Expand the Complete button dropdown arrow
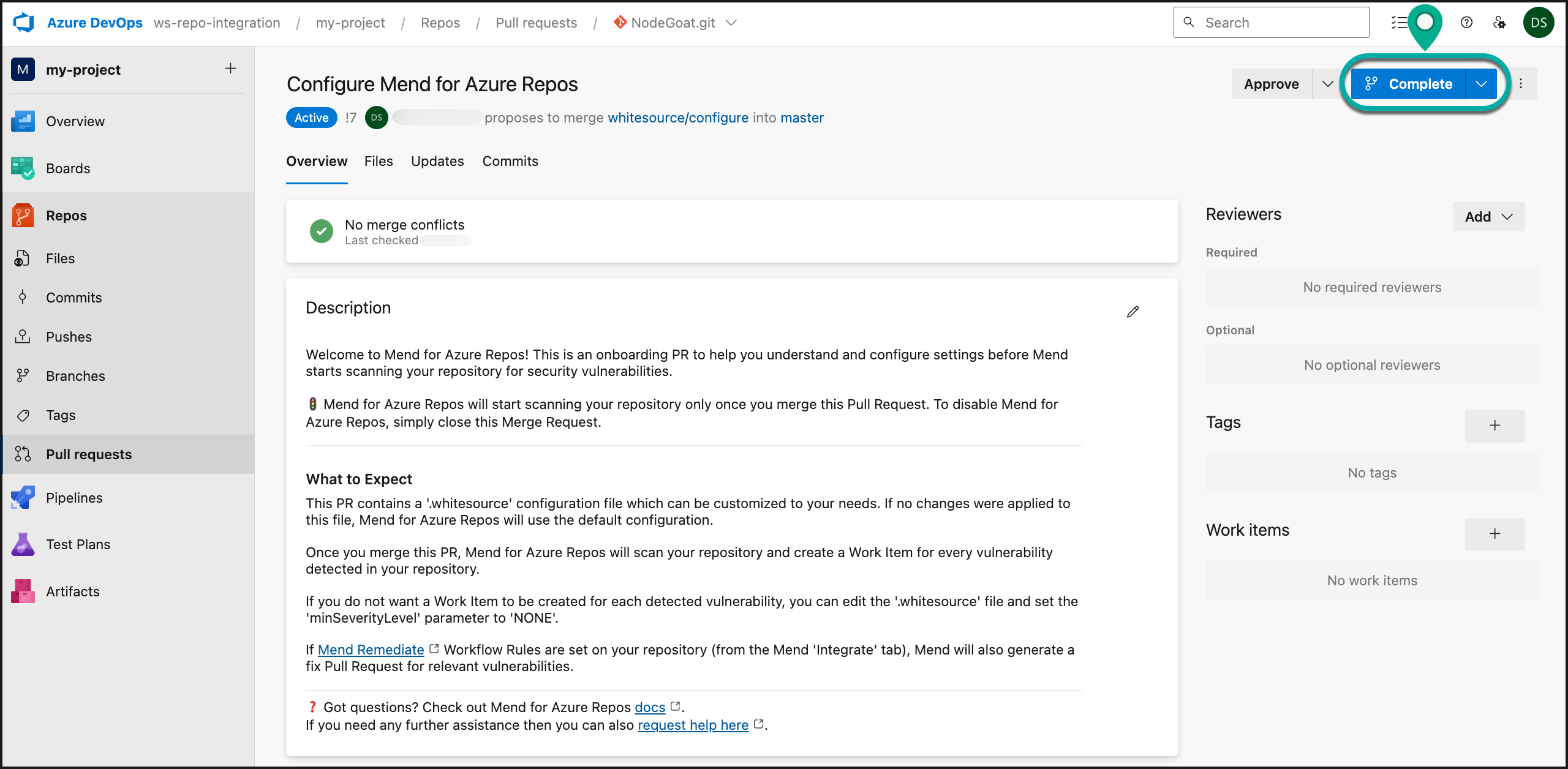 point(1481,84)
